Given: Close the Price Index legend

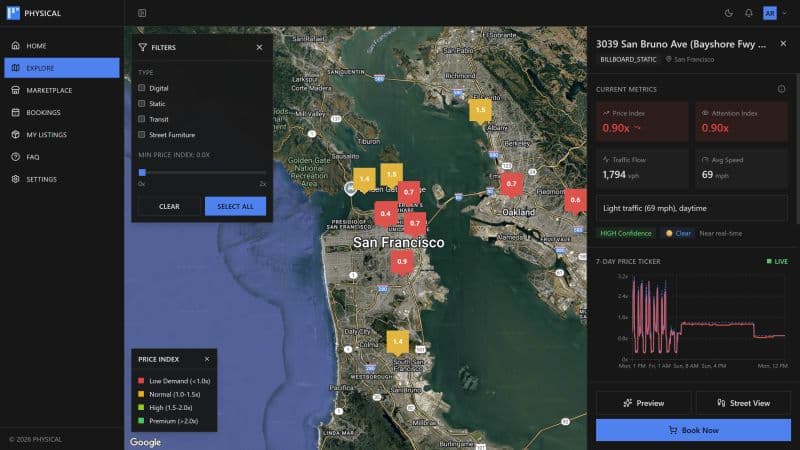Looking at the screenshot, I should point(207,358).
